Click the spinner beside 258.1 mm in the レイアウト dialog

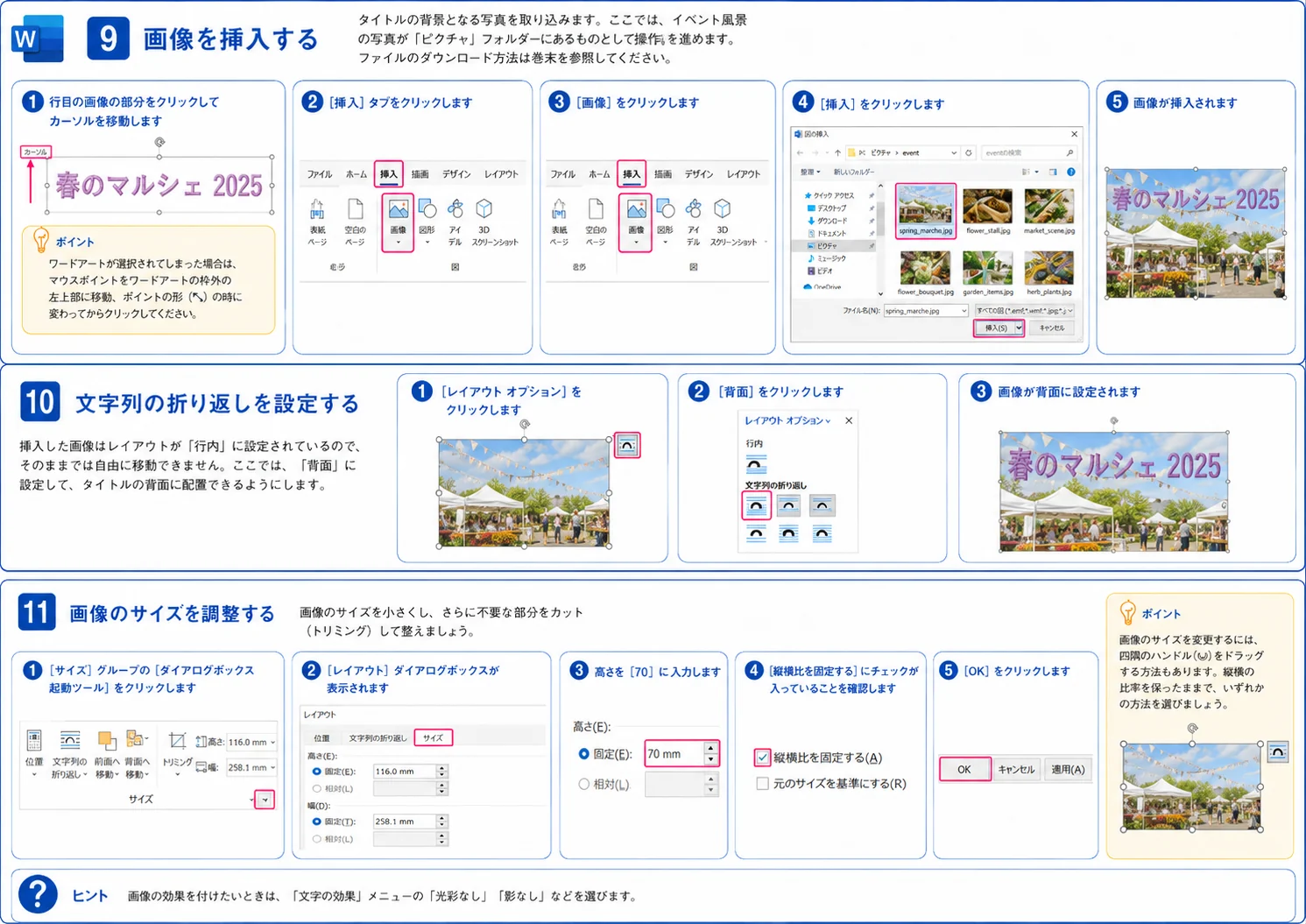(x=441, y=822)
